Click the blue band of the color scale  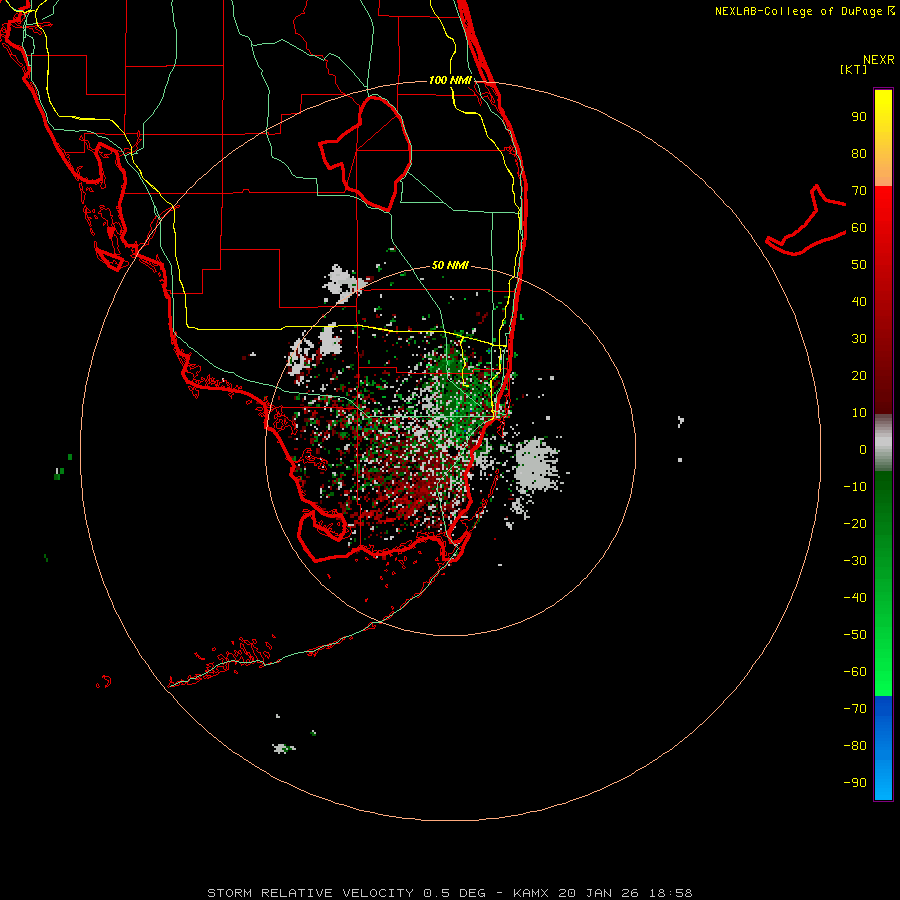[x=883, y=748]
